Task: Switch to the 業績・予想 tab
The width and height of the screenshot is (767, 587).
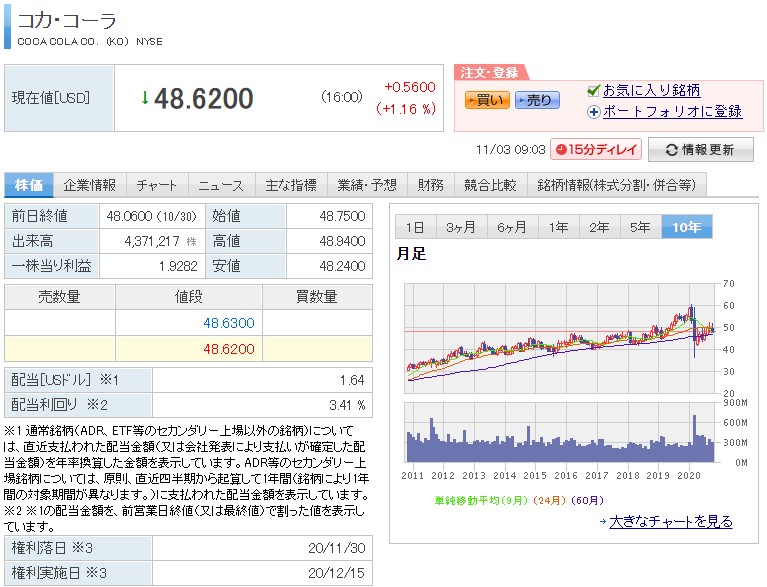Action: point(367,185)
